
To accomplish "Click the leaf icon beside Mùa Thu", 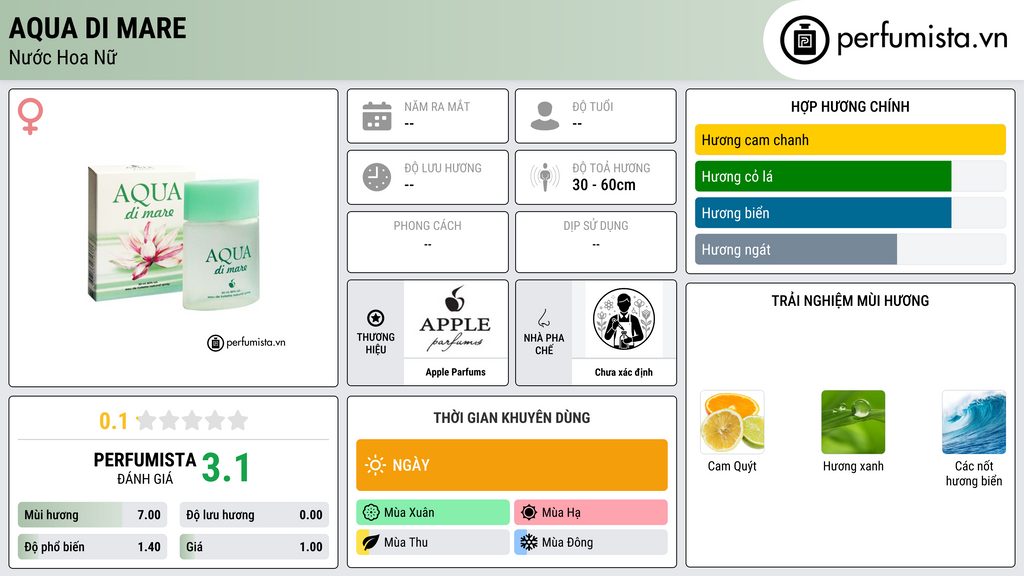I will pyautogui.click(x=371, y=542).
